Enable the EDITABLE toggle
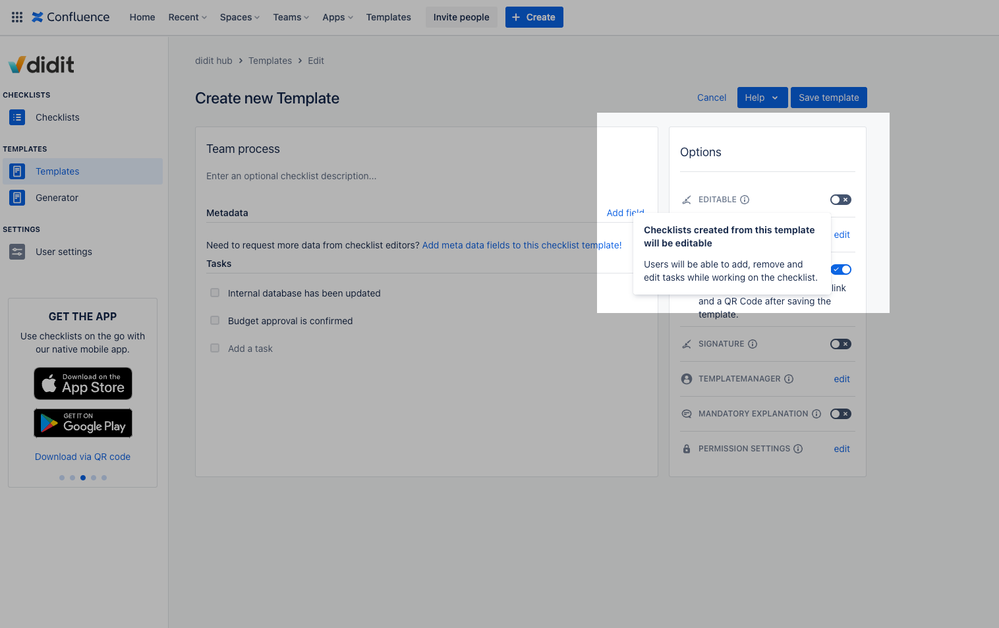Screen dimensions: 999x628 pyautogui.click(x=840, y=199)
